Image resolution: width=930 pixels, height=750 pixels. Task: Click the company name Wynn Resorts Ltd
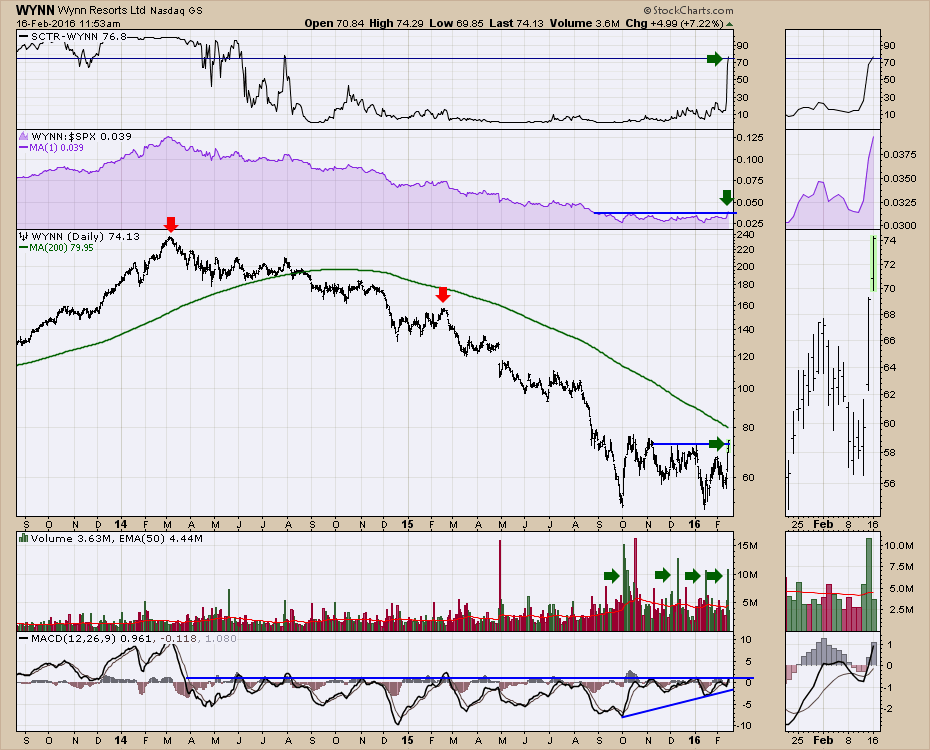click(x=102, y=11)
